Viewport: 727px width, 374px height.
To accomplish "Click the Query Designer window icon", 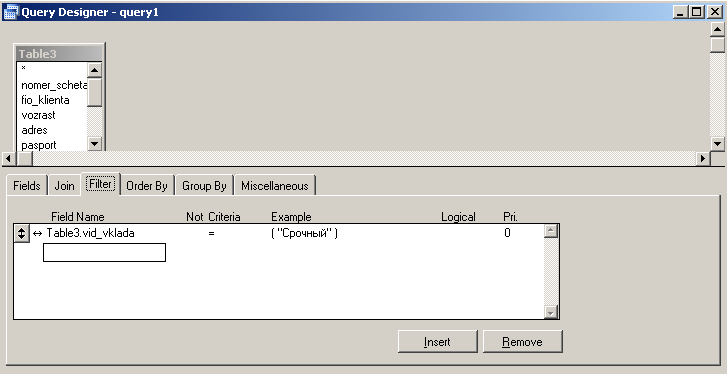I will point(10,12).
